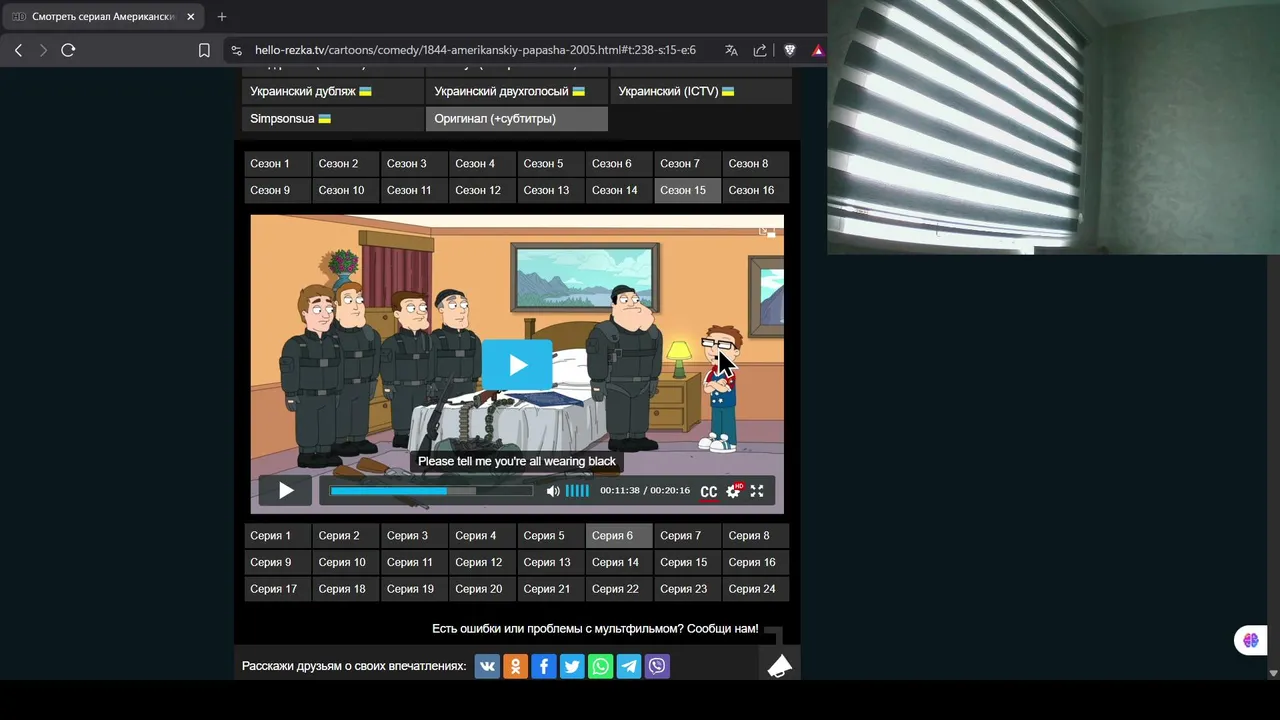Screen dimensions: 1280x720
Task: Seek on the video progress bar
Action: pos(431,491)
